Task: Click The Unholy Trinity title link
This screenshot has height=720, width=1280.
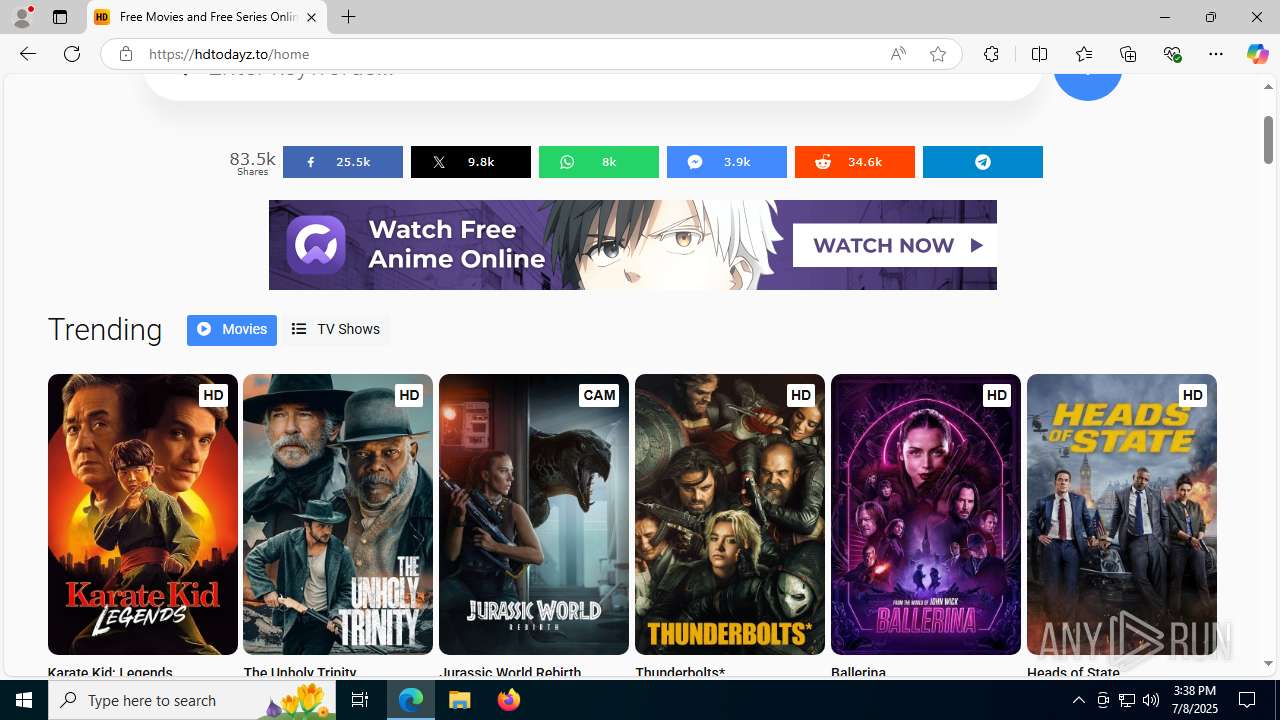Action: 300,672
